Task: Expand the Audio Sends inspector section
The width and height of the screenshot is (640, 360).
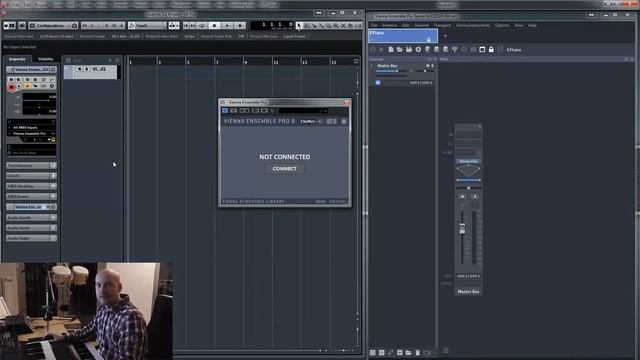Action: tap(31, 228)
